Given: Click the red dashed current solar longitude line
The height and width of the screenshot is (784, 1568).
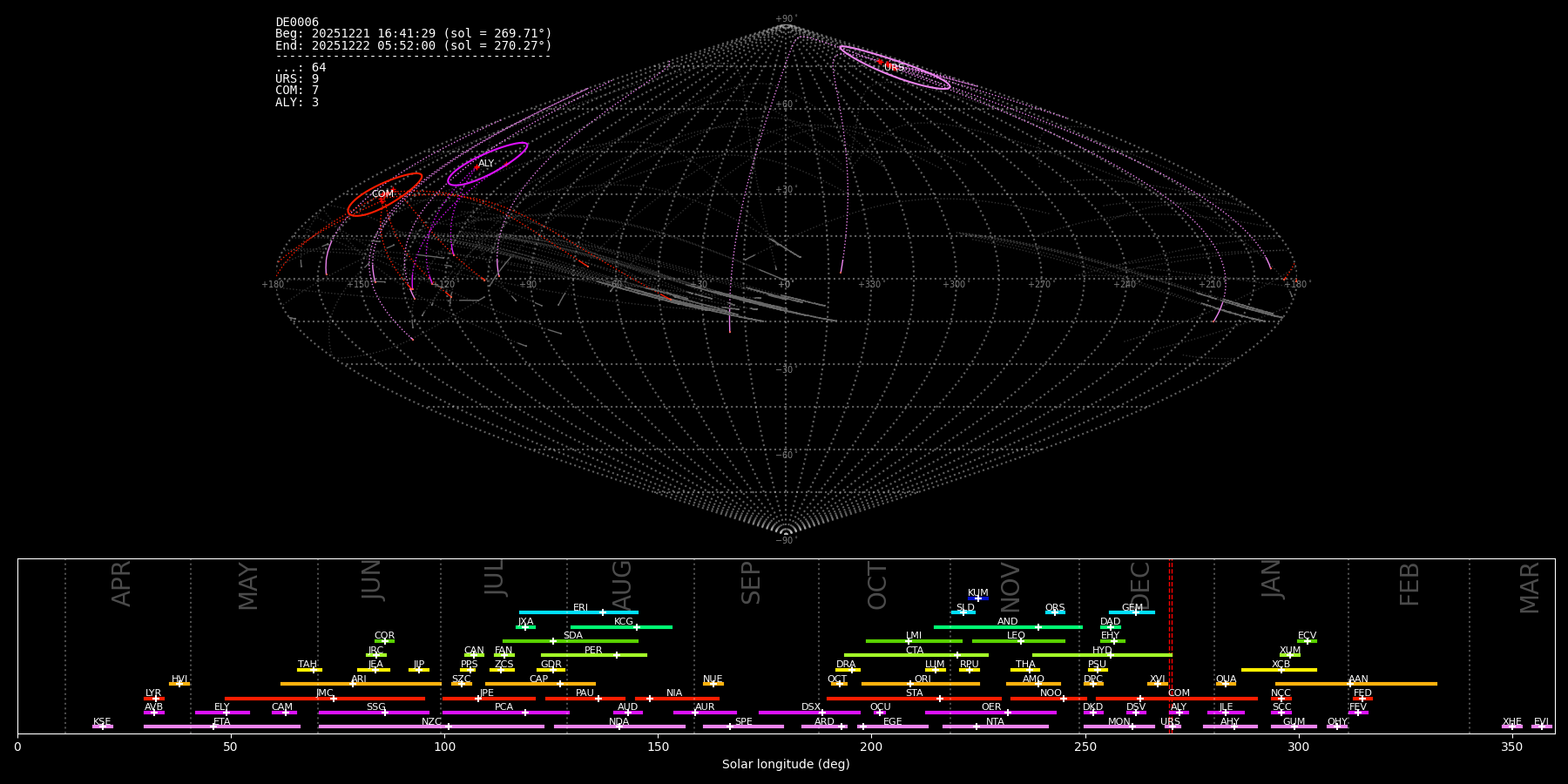Looking at the screenshot, I should (x=1170, y=645).
